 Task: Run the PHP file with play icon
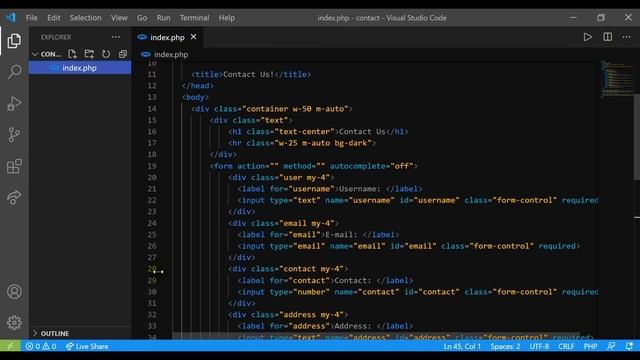(587, 37)
